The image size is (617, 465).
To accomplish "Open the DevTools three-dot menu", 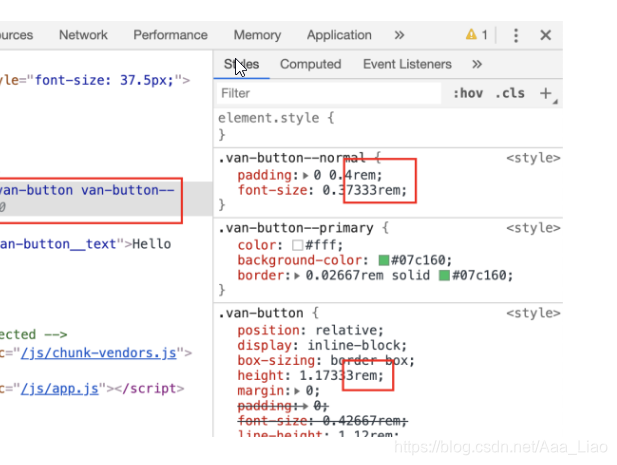I will 516,35.
